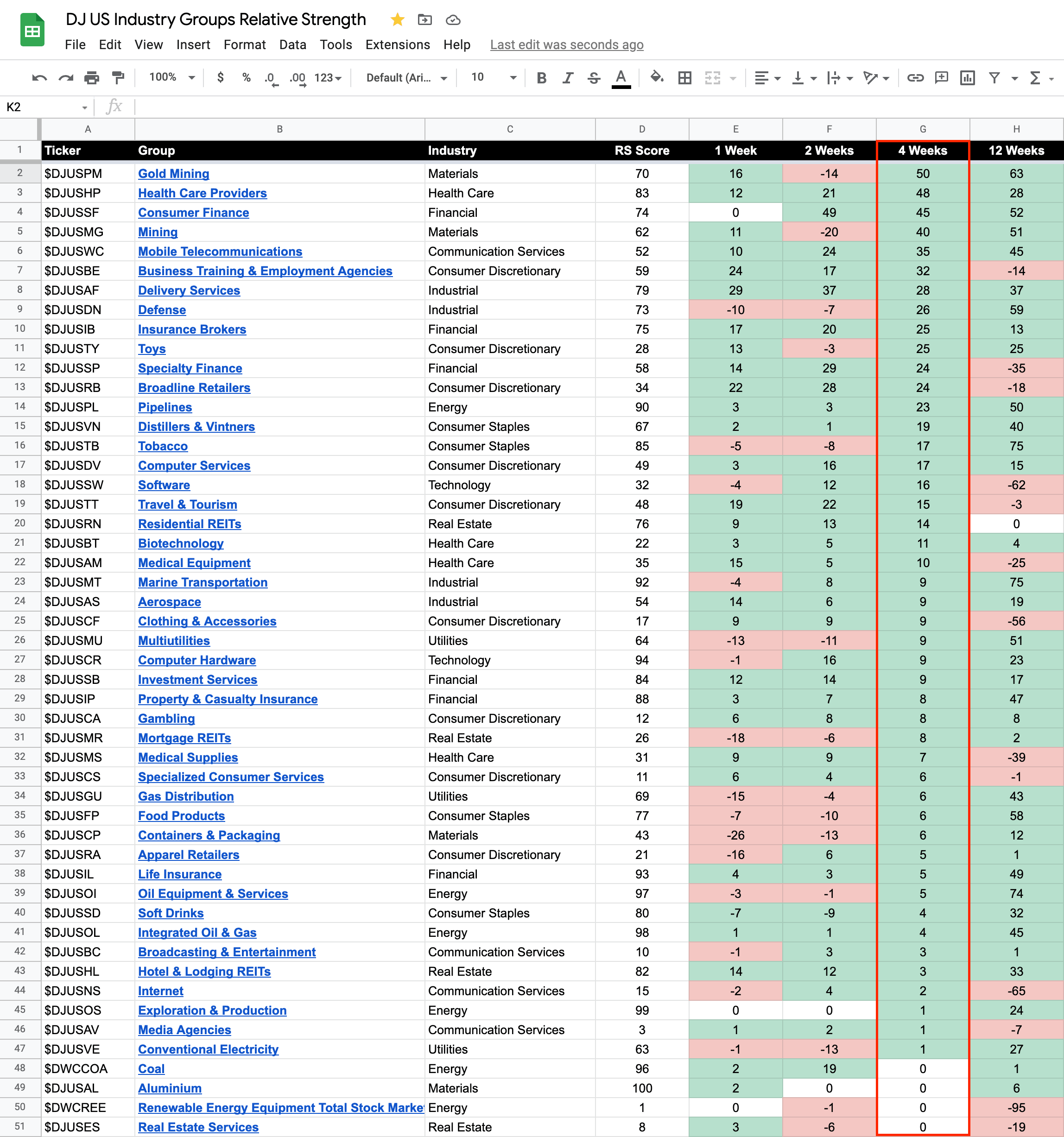Open the Gold Mining group link
The width and height of the screenshot is (1064, 1137).
173,174
